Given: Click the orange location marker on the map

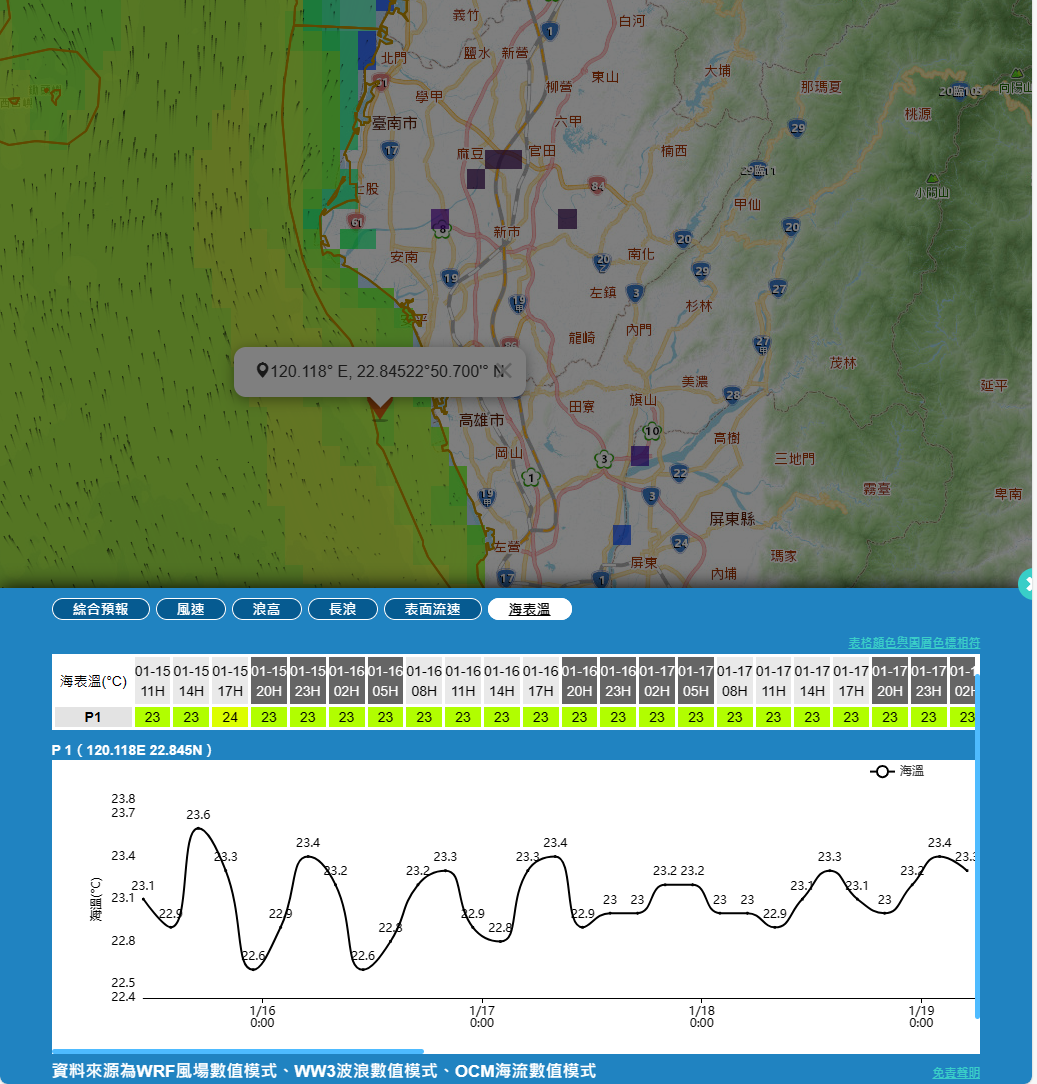Looking at the screenshot, I should tap(379, 408).
